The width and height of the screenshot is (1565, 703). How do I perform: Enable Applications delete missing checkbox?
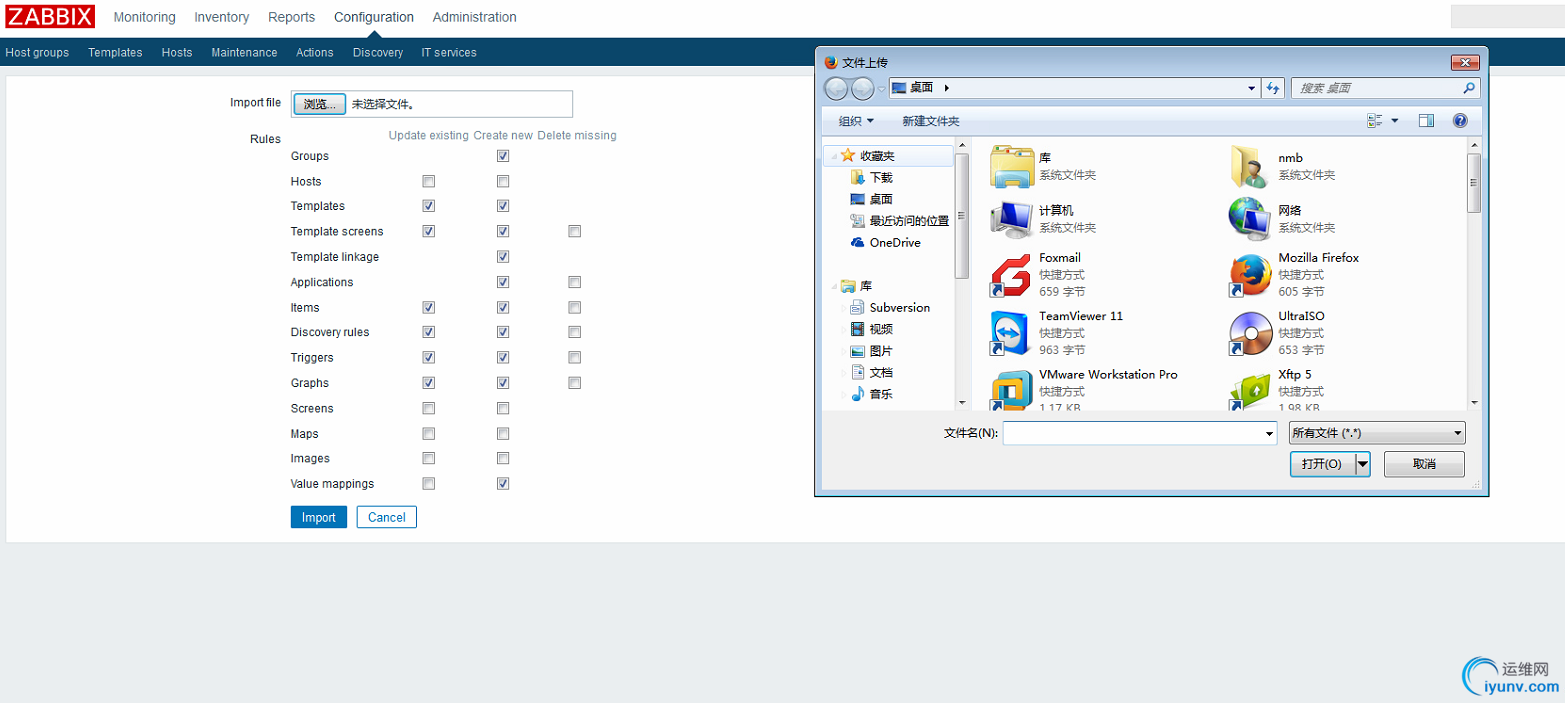click(x=575, y=282)
